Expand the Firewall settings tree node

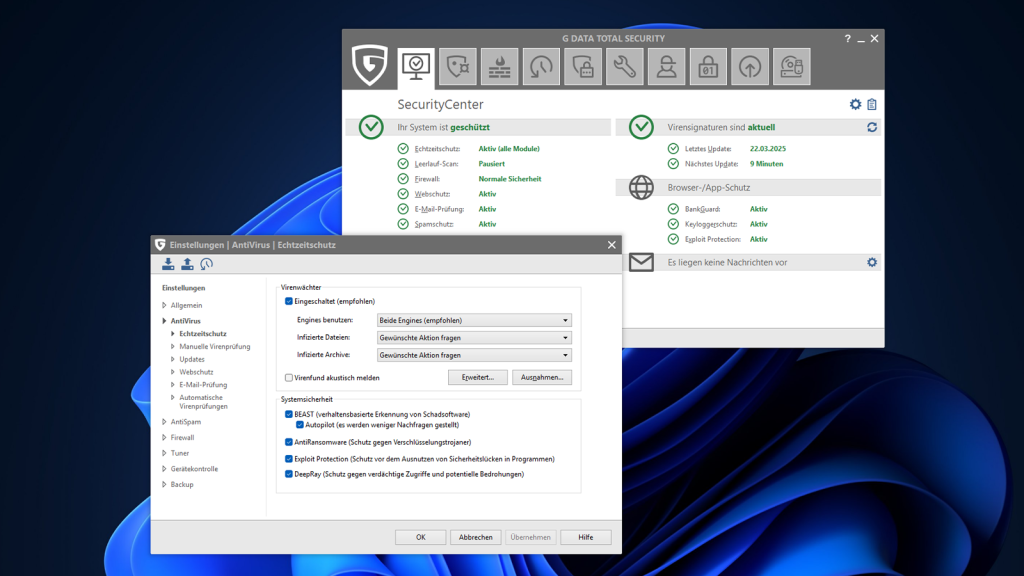pos(164,438)
